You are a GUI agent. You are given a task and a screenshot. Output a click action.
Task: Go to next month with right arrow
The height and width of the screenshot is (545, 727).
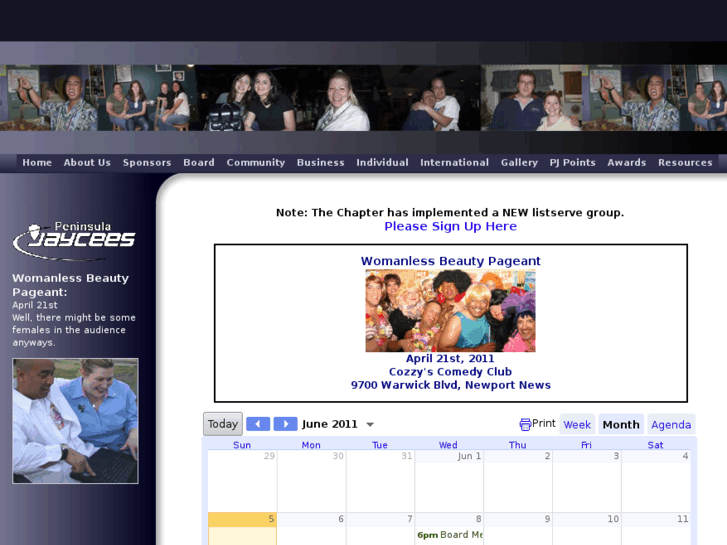(x=285, y=424)
